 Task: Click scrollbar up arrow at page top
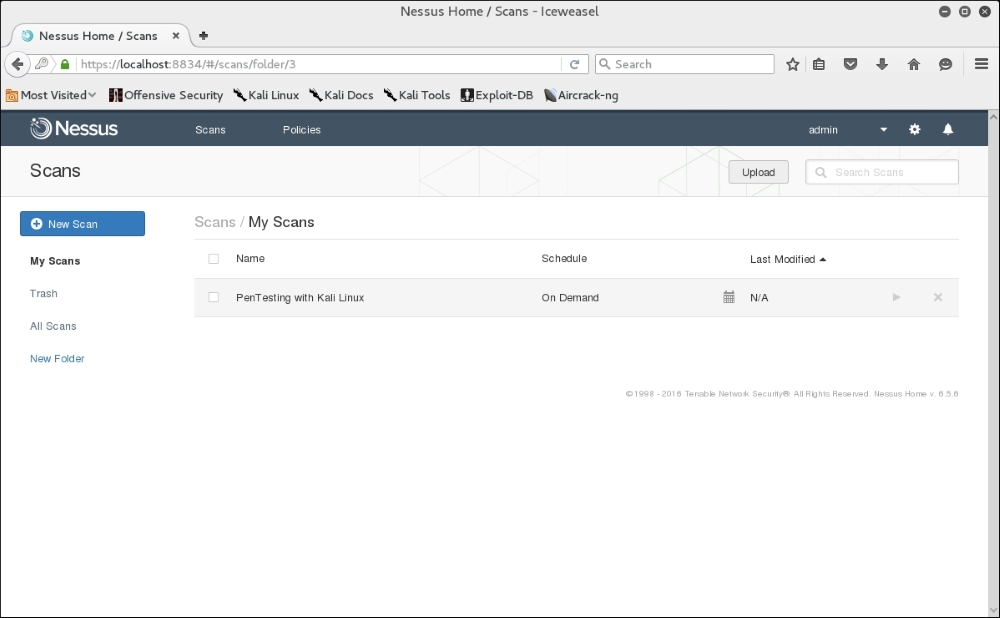click(x=993, y=117)
